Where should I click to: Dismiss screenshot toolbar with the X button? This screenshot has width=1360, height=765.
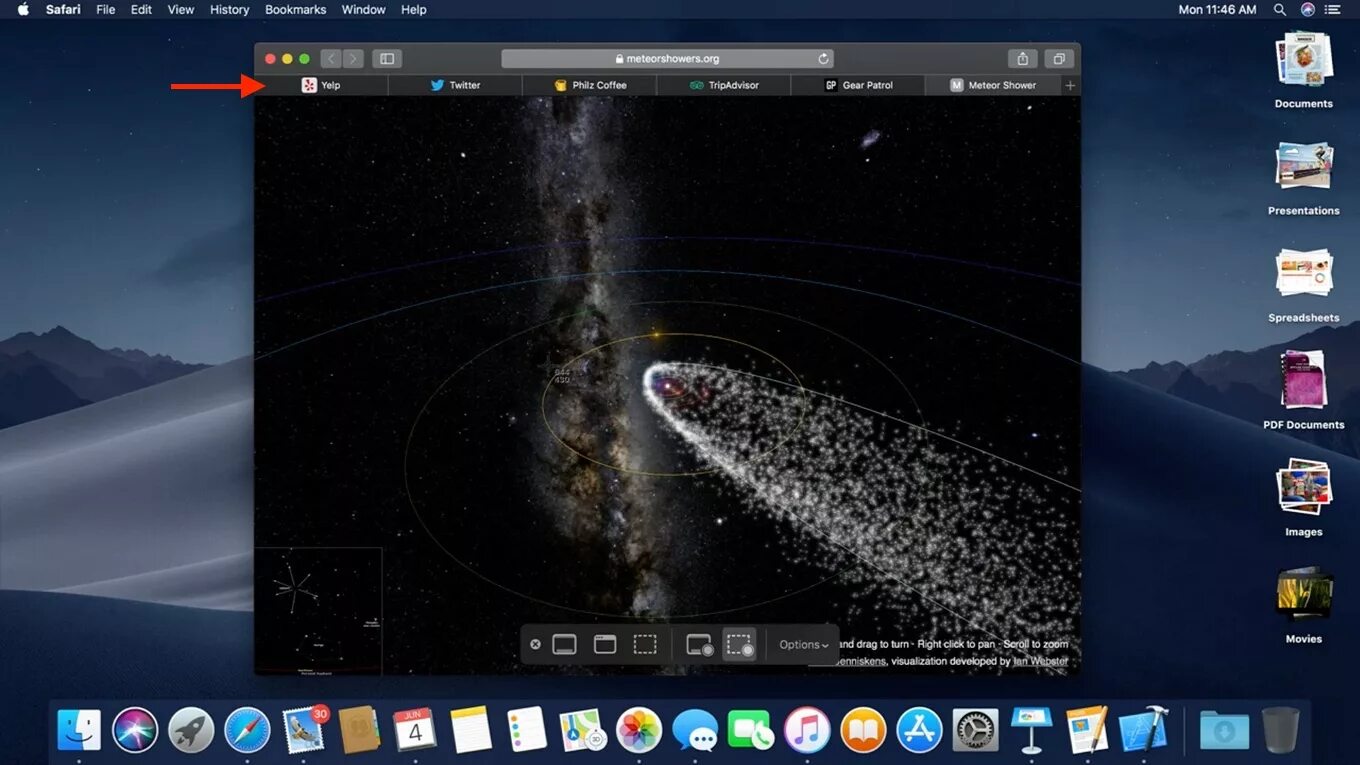535,644
